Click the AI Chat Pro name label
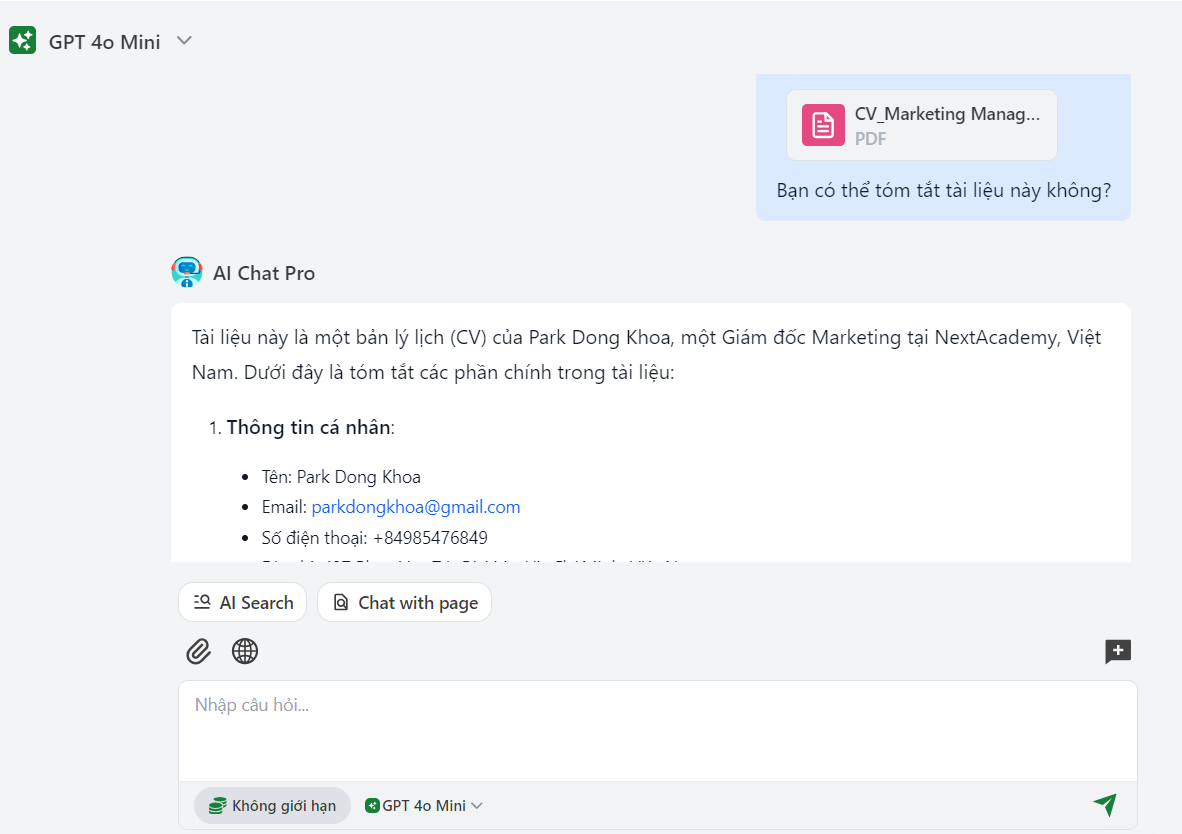The image size is (1182, 834). click(x=264, y=273)
